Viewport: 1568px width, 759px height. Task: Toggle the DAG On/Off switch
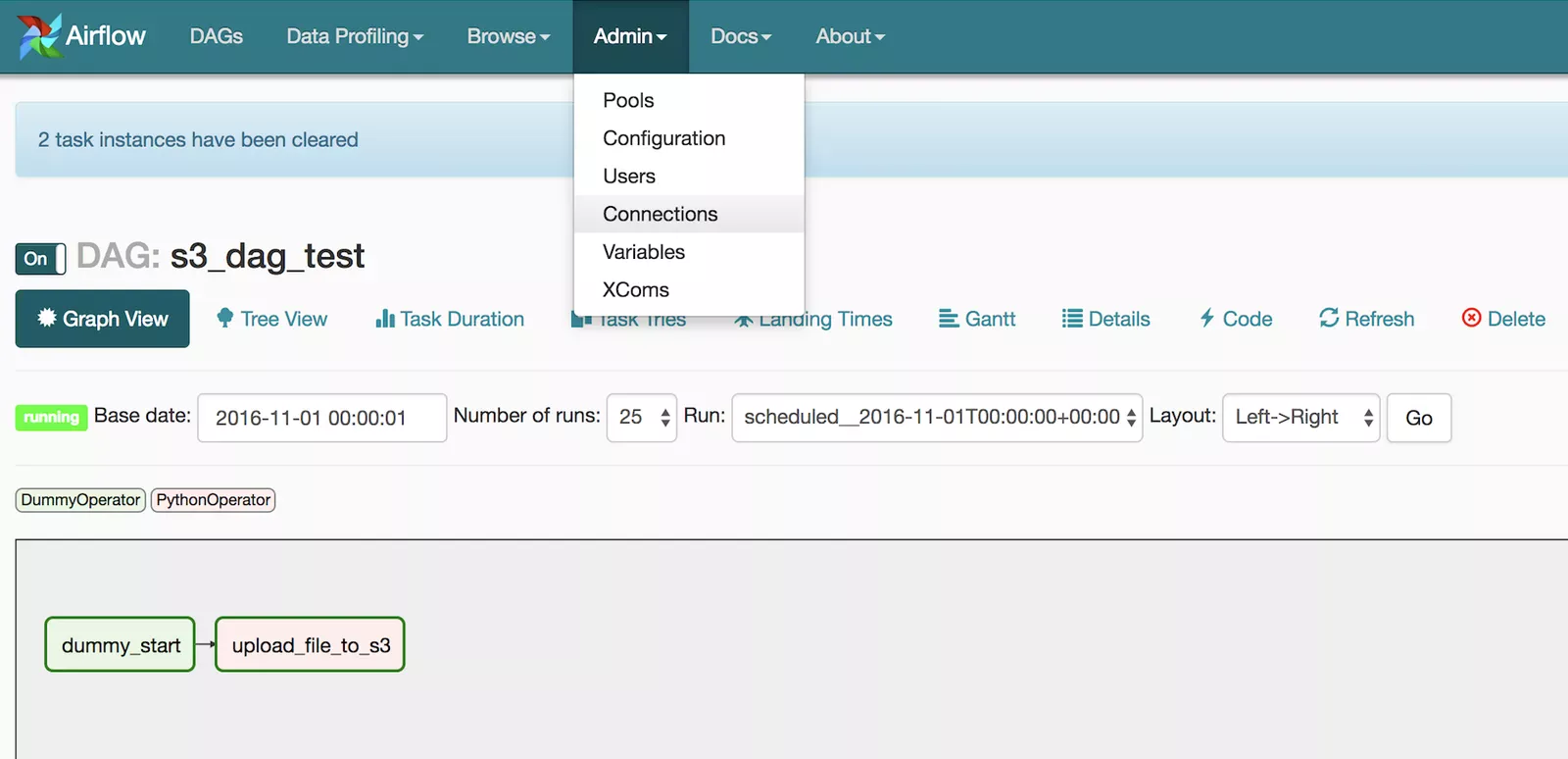[x=40, y=259]
